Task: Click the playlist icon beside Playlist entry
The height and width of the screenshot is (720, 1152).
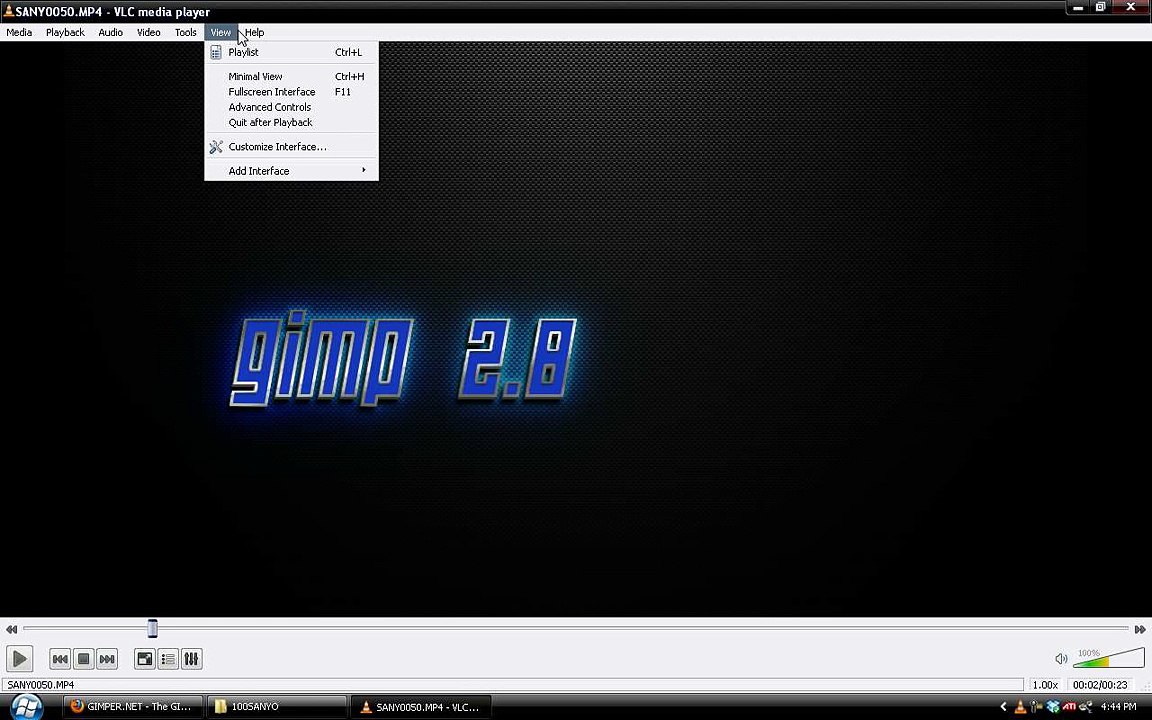Action: 215,52
